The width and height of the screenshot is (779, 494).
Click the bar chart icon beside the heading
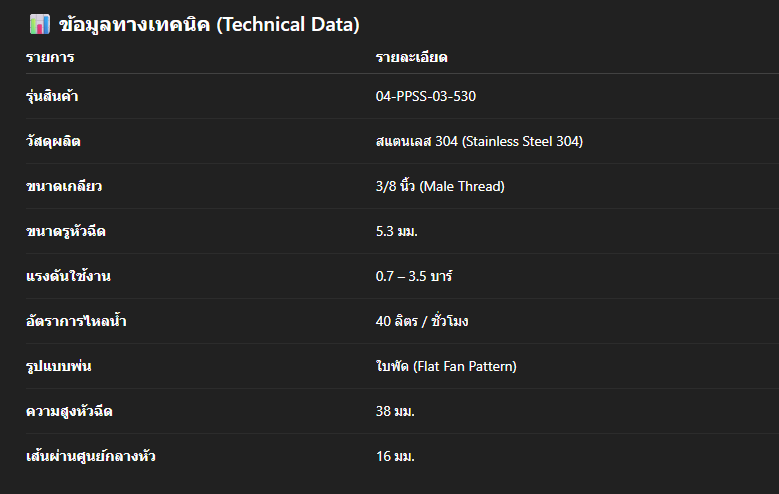39,25
